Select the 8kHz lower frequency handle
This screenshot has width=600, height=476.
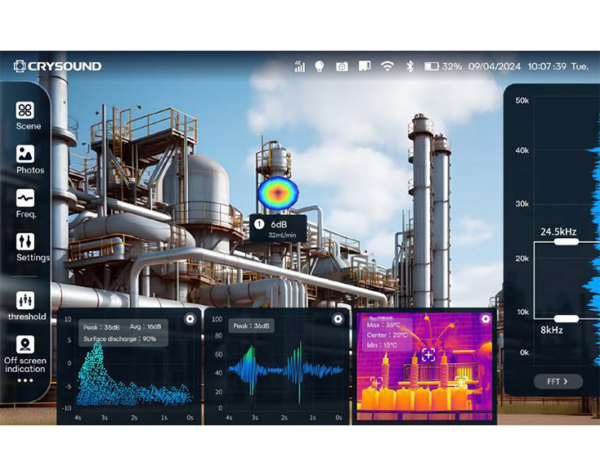pos(553,318)
